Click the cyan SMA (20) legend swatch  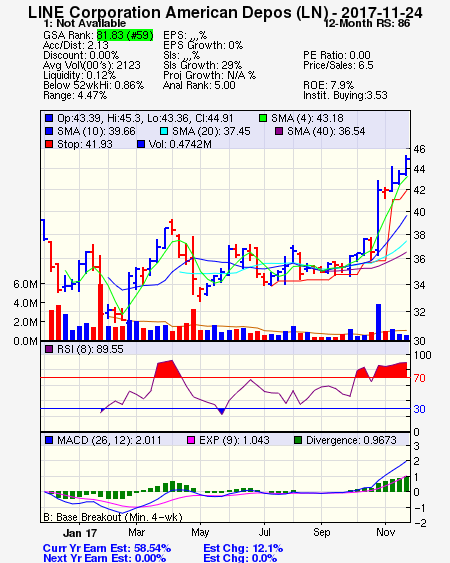tap(164, 131)
